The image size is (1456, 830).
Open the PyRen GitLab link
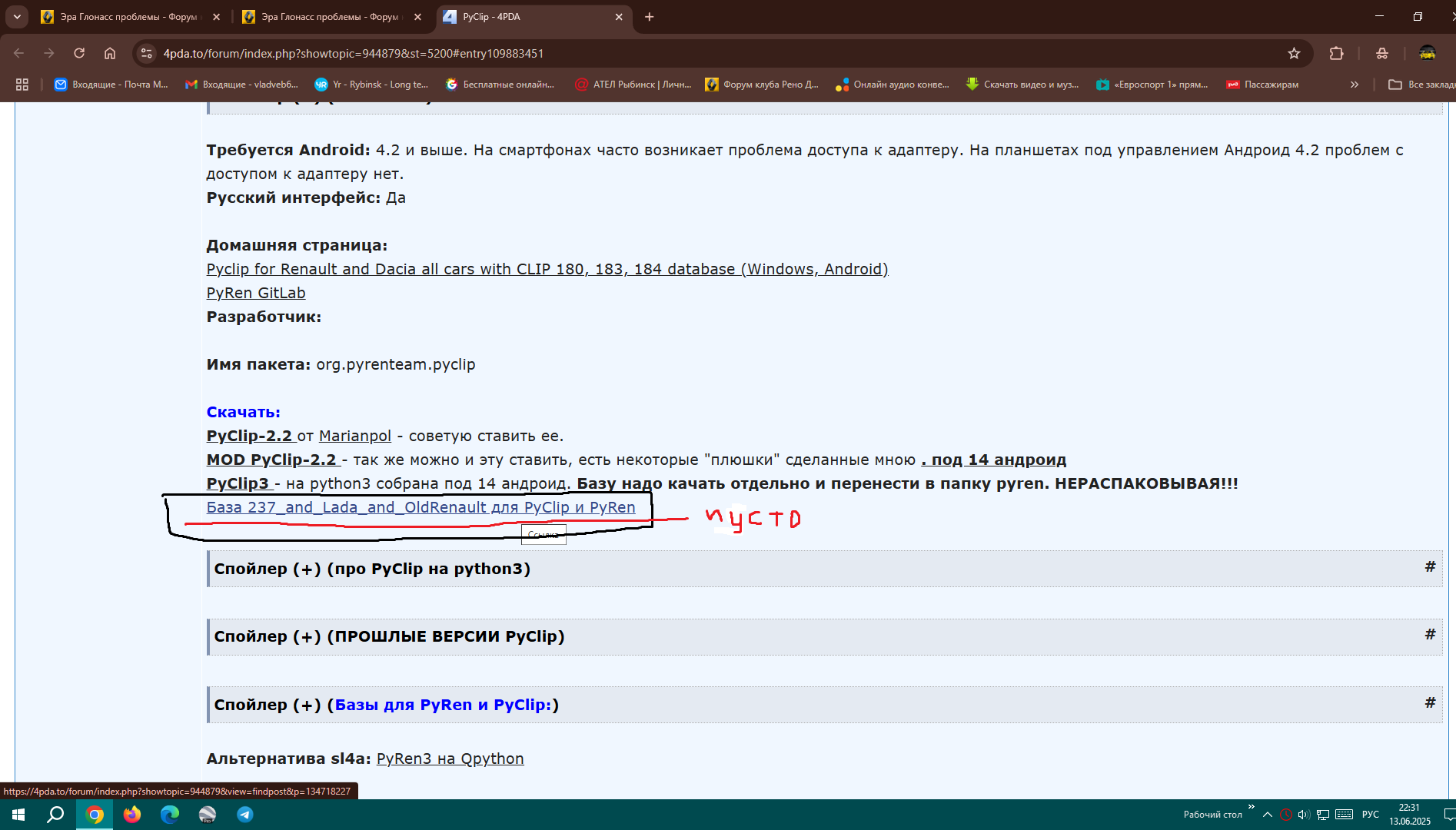(x=256, y=293)
